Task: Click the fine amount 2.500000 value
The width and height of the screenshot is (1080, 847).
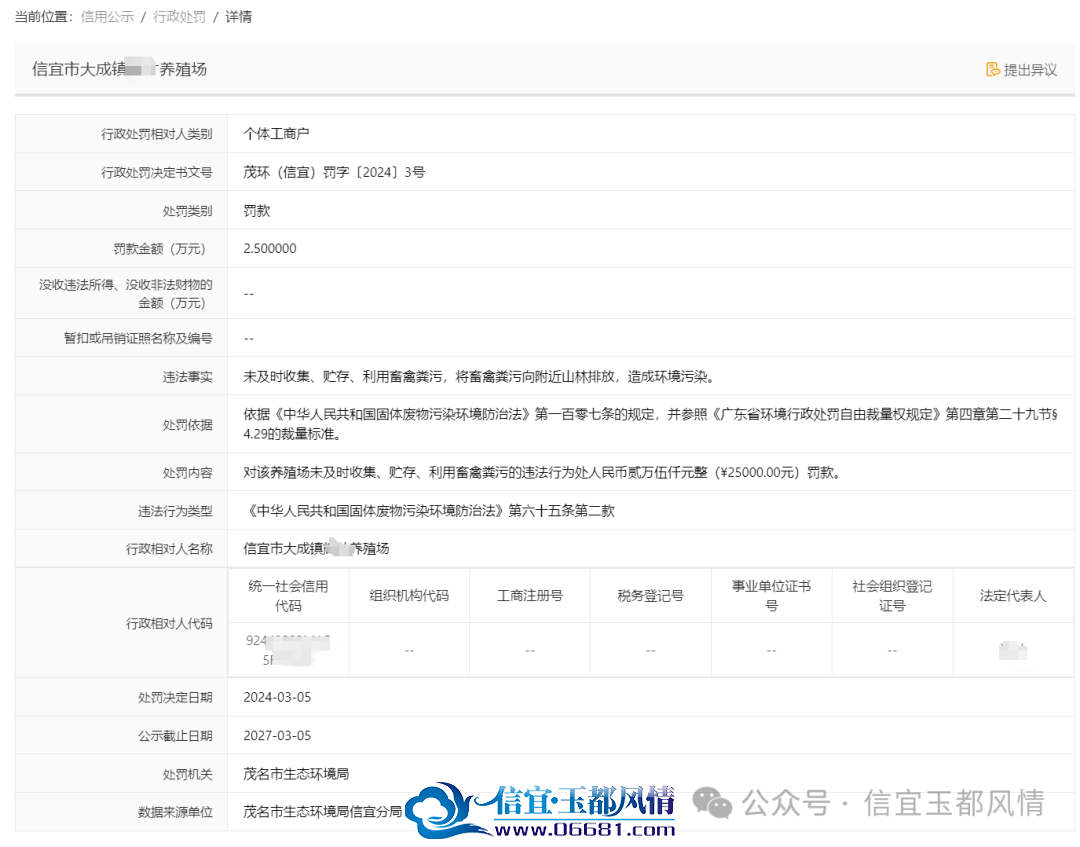Action: click(x=270, y=249)
